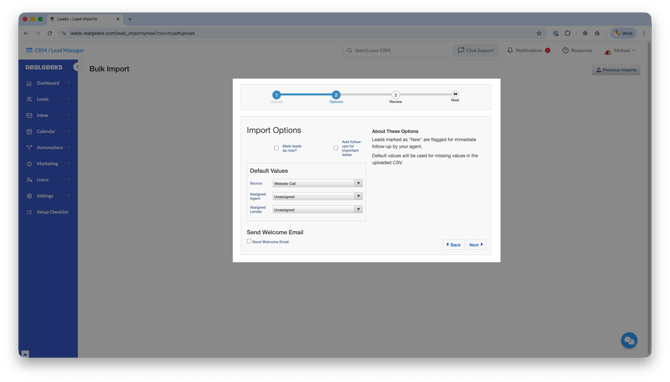The height and width of the screenshot is (382, 670).
Task: Open the Assigned Agent dropdown
Action: coord(317,197)
